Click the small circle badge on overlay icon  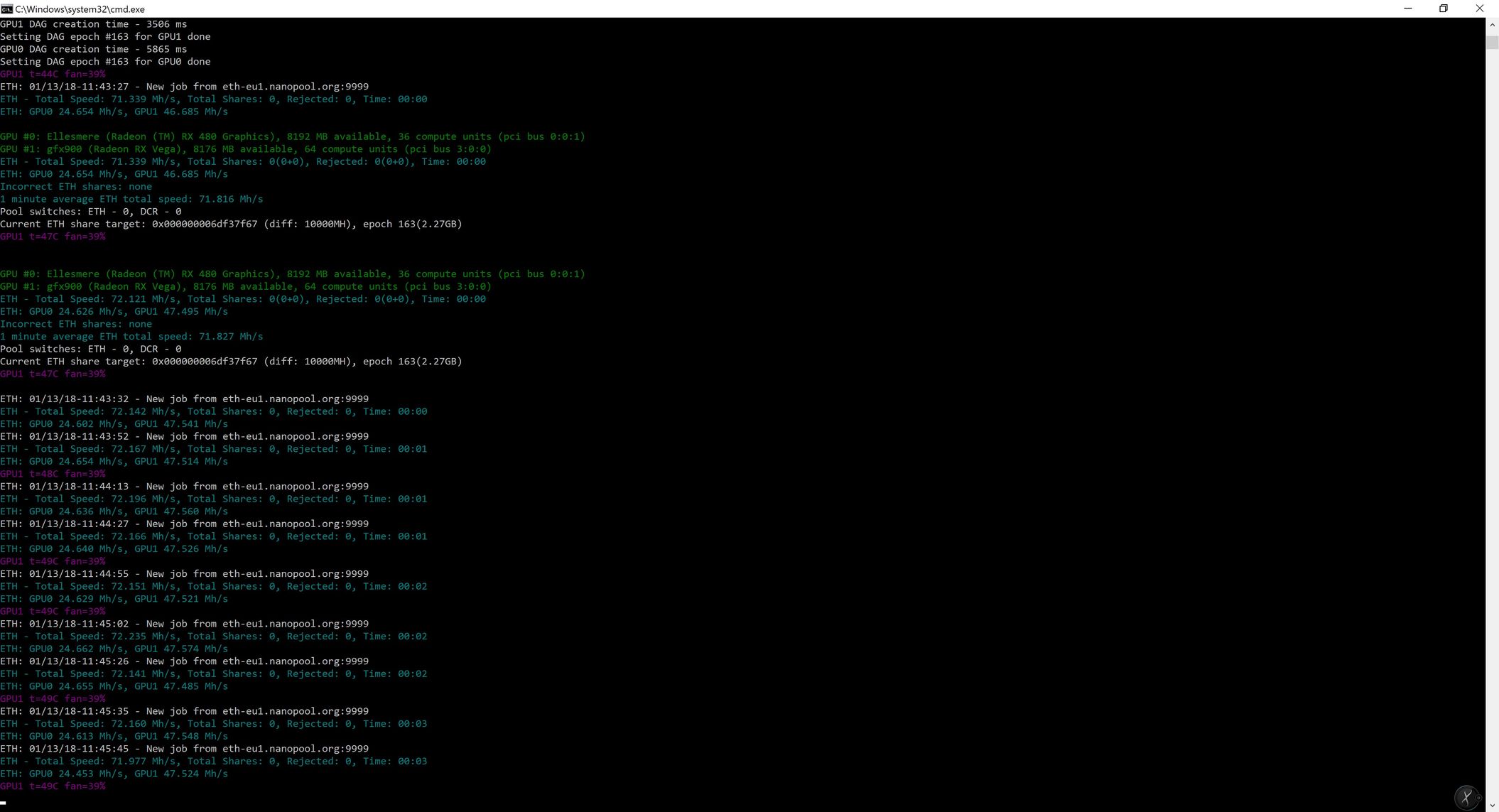pos(1478,798)
